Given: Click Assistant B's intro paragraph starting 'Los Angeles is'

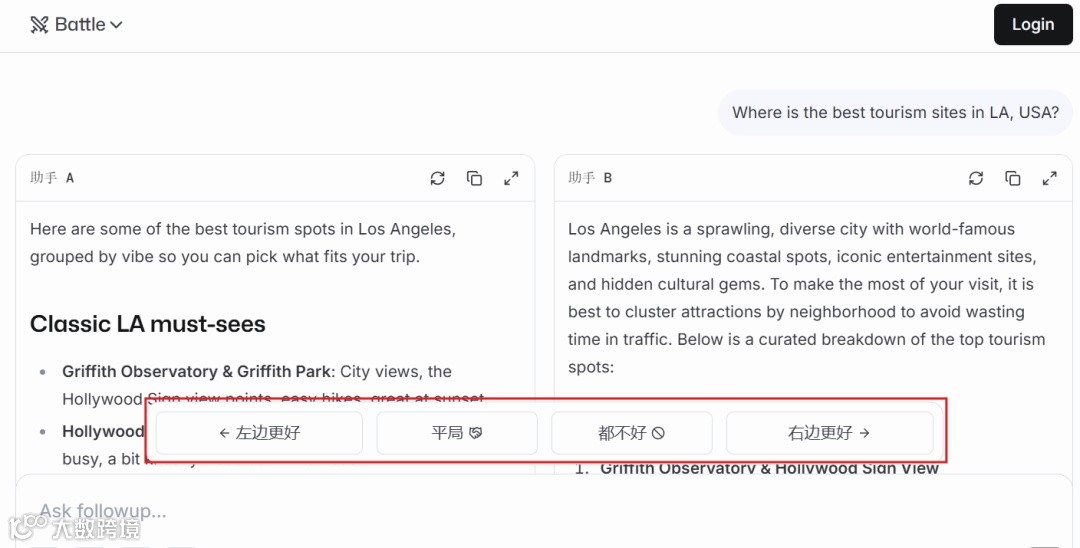Looking at the screenshot, I should (806, 298).
